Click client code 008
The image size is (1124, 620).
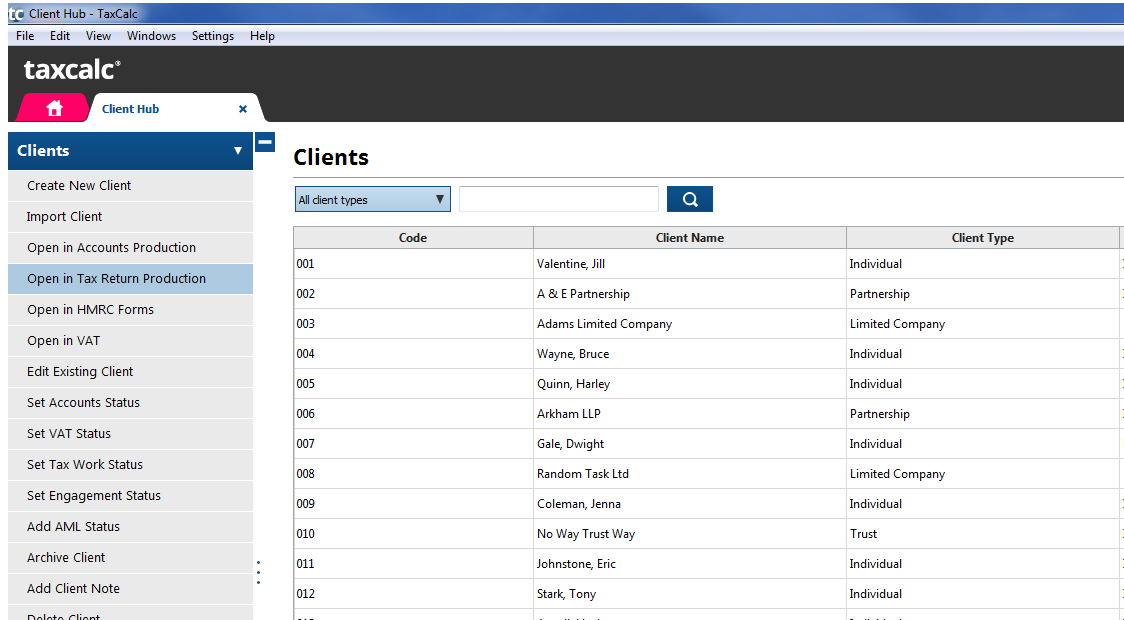305,474
